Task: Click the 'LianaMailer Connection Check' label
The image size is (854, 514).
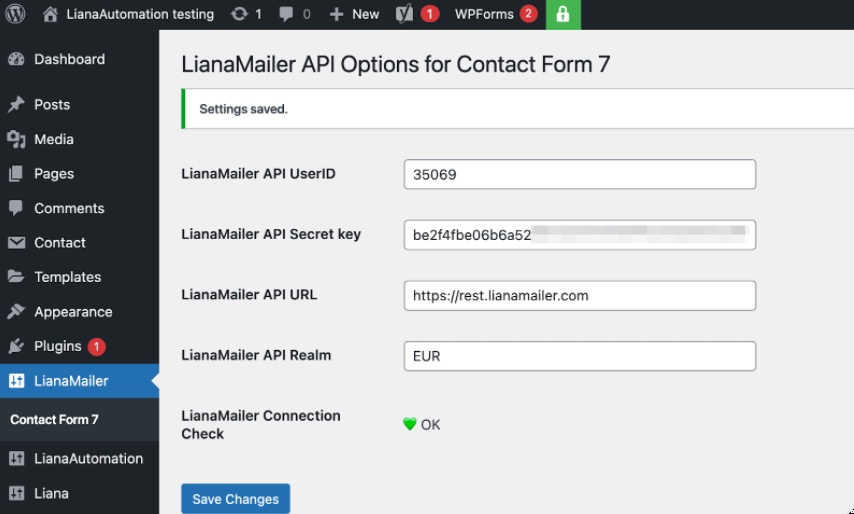Action: point(261,425)
